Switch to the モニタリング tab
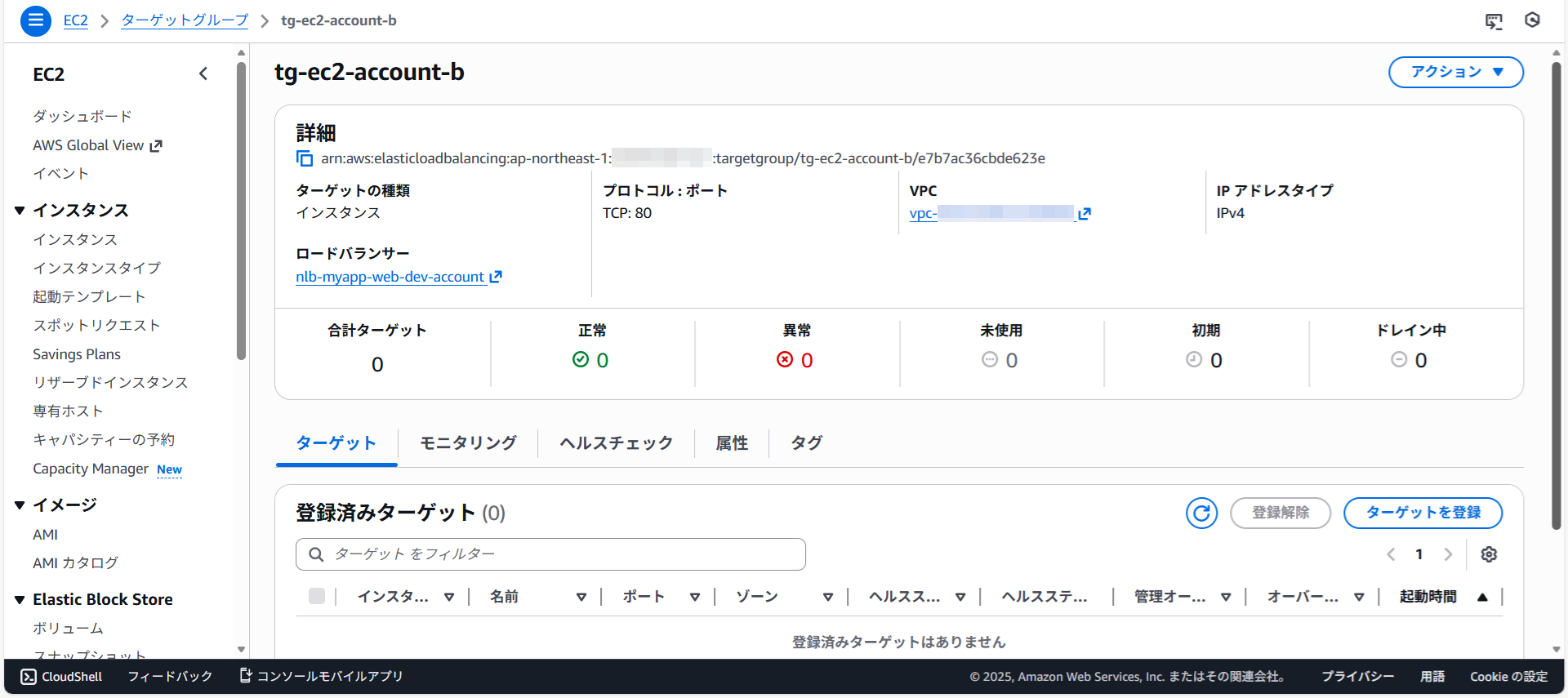The width and height of the screenshot is (1568, 698). [468, 442]
